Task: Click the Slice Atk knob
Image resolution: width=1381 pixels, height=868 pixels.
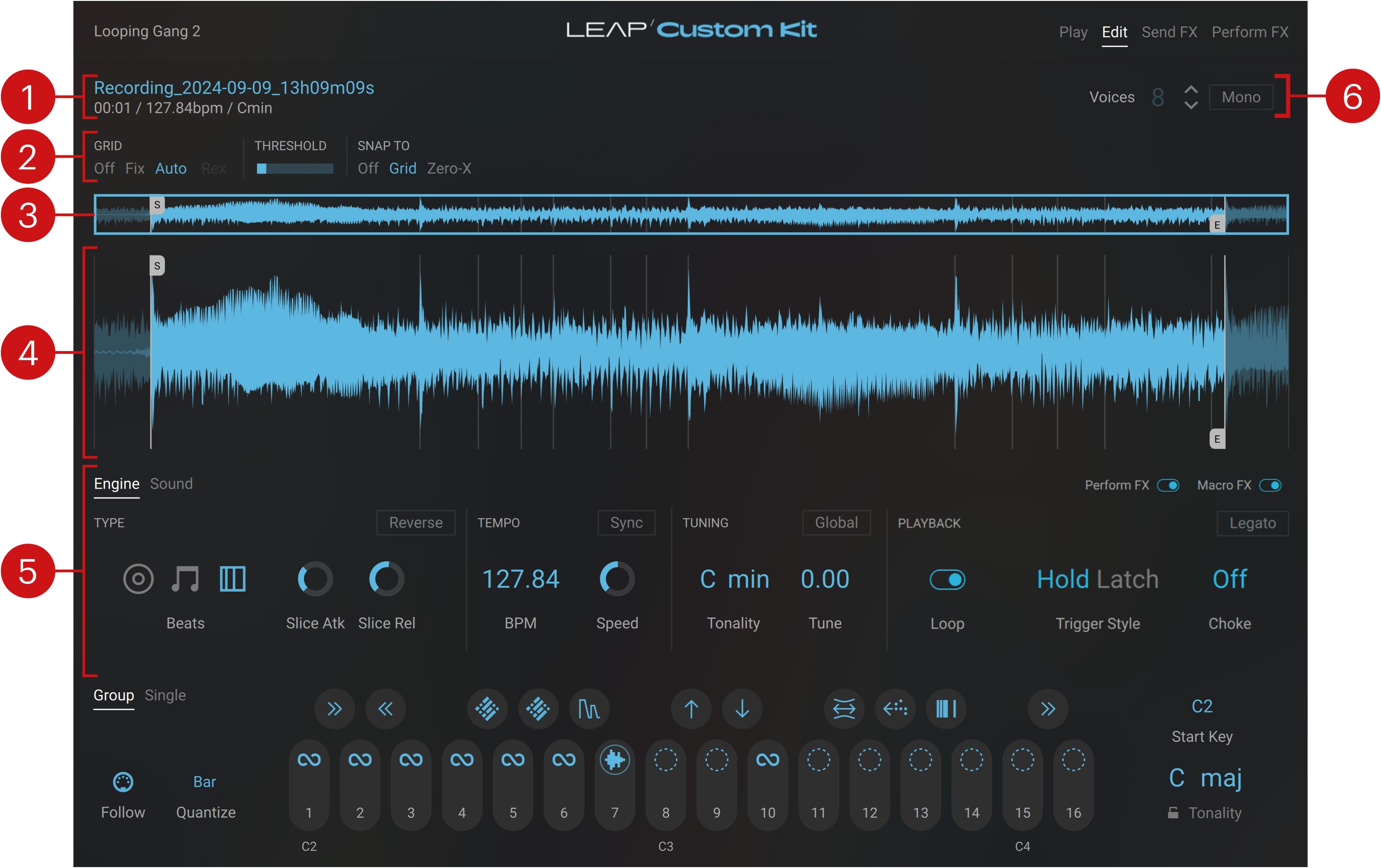Action: pyautogui.click(x=315, y=579)
